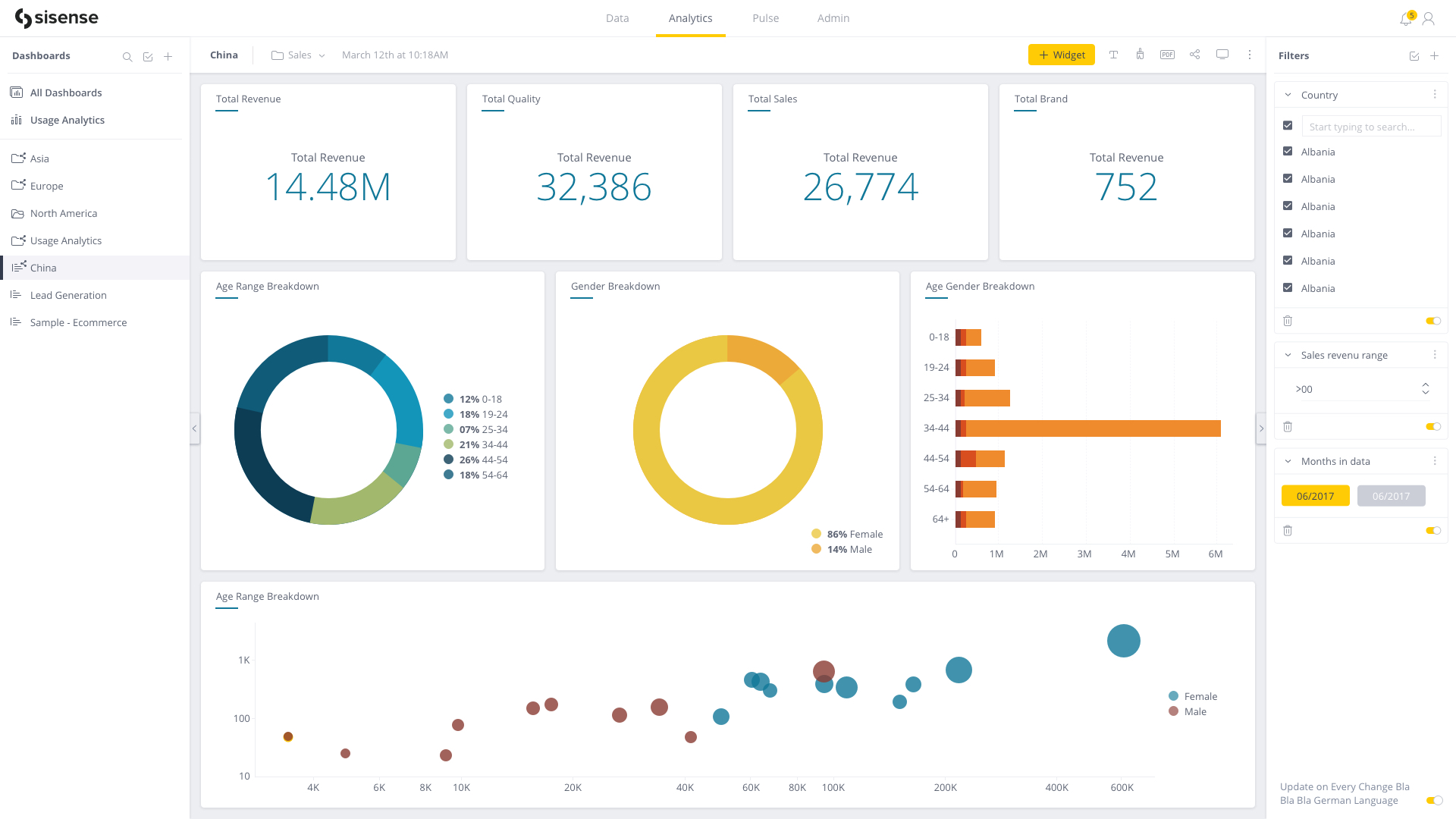Open All Dashboards link
1456x819 pixels.
pyautogui.click(x=66, y=93)
